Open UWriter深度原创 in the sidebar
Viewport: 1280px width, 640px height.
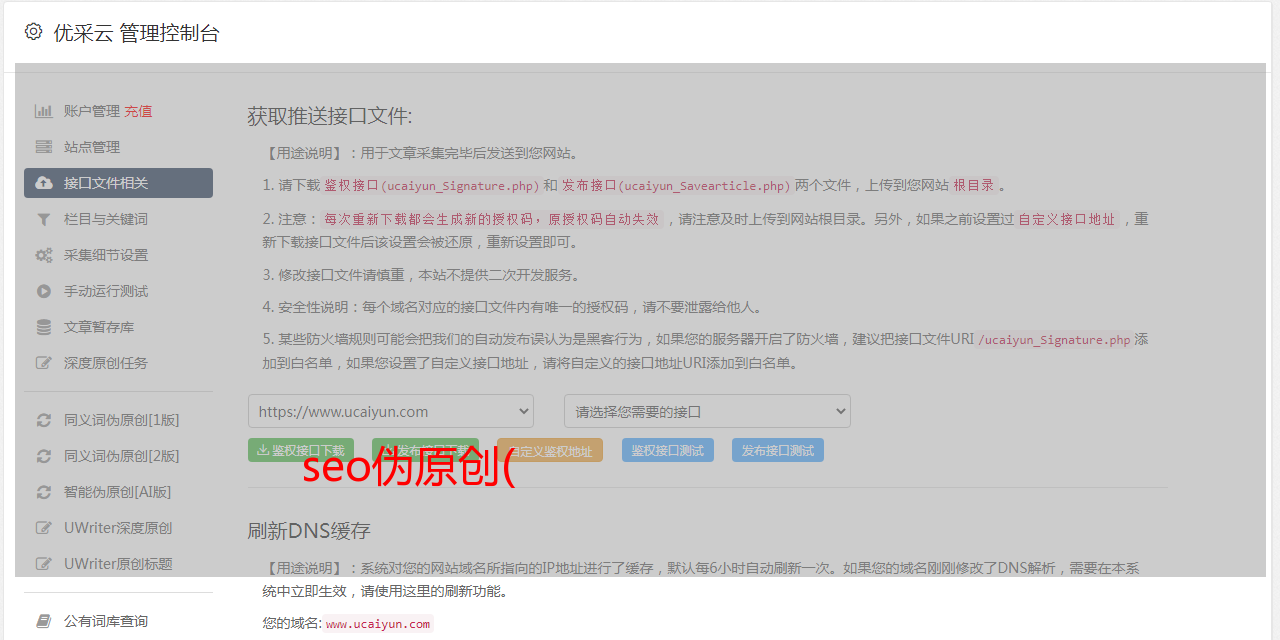click(x=118, y=528)
